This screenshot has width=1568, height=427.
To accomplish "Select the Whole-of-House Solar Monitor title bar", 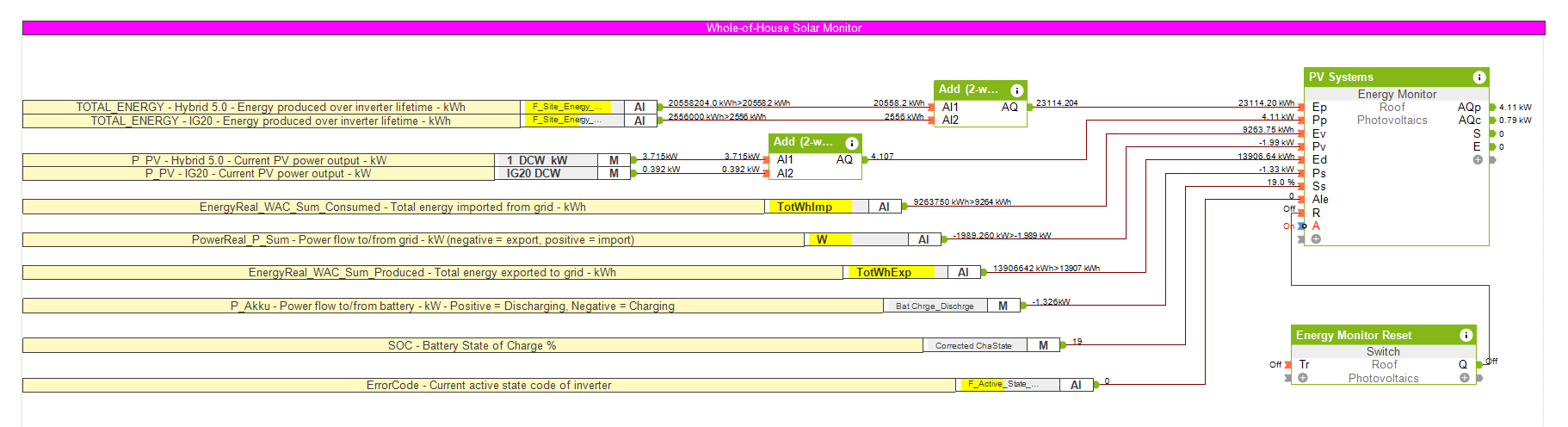I will 783,28.
